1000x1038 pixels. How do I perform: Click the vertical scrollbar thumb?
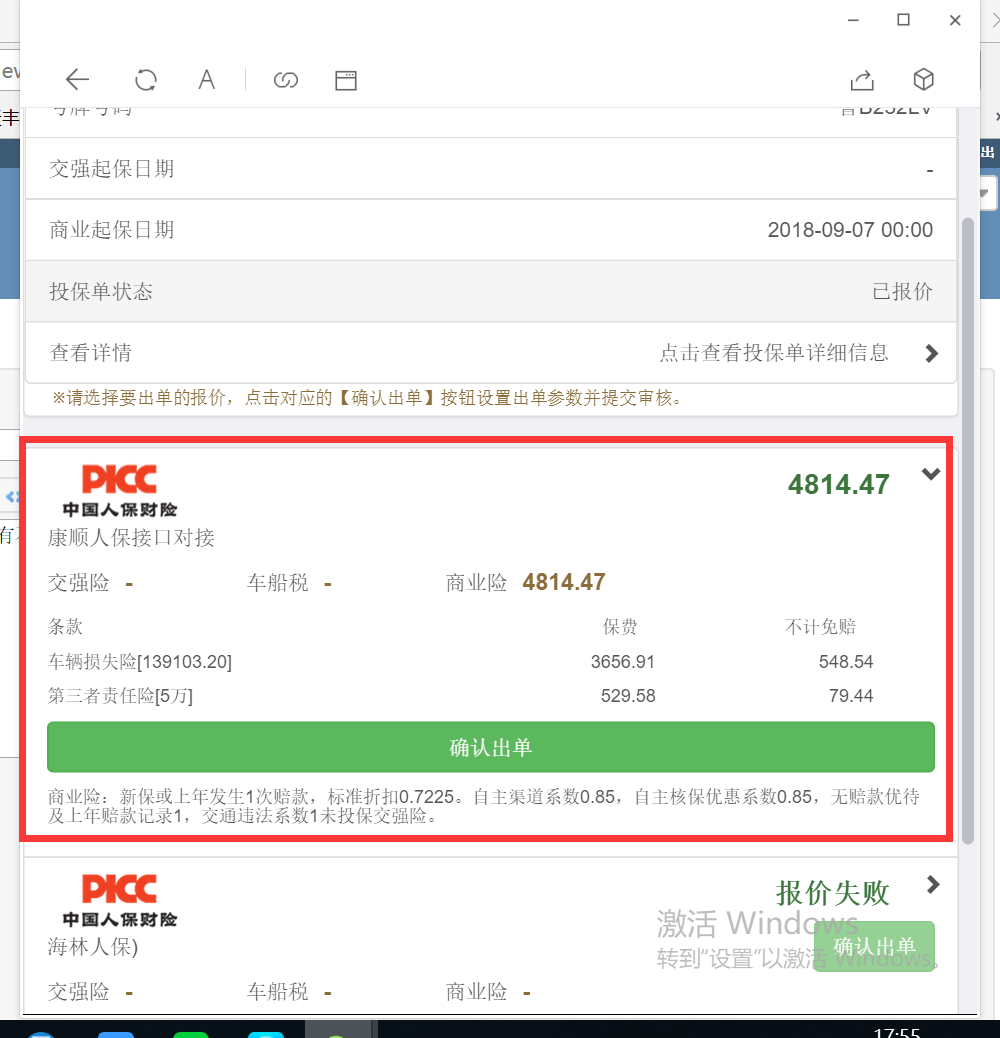[x=968, y=530]
